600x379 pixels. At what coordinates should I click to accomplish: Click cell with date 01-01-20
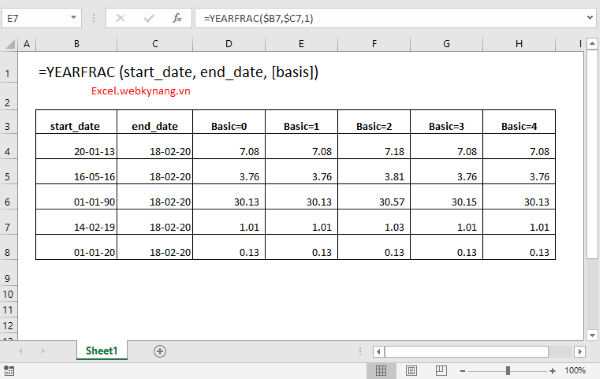coord(76,247)
